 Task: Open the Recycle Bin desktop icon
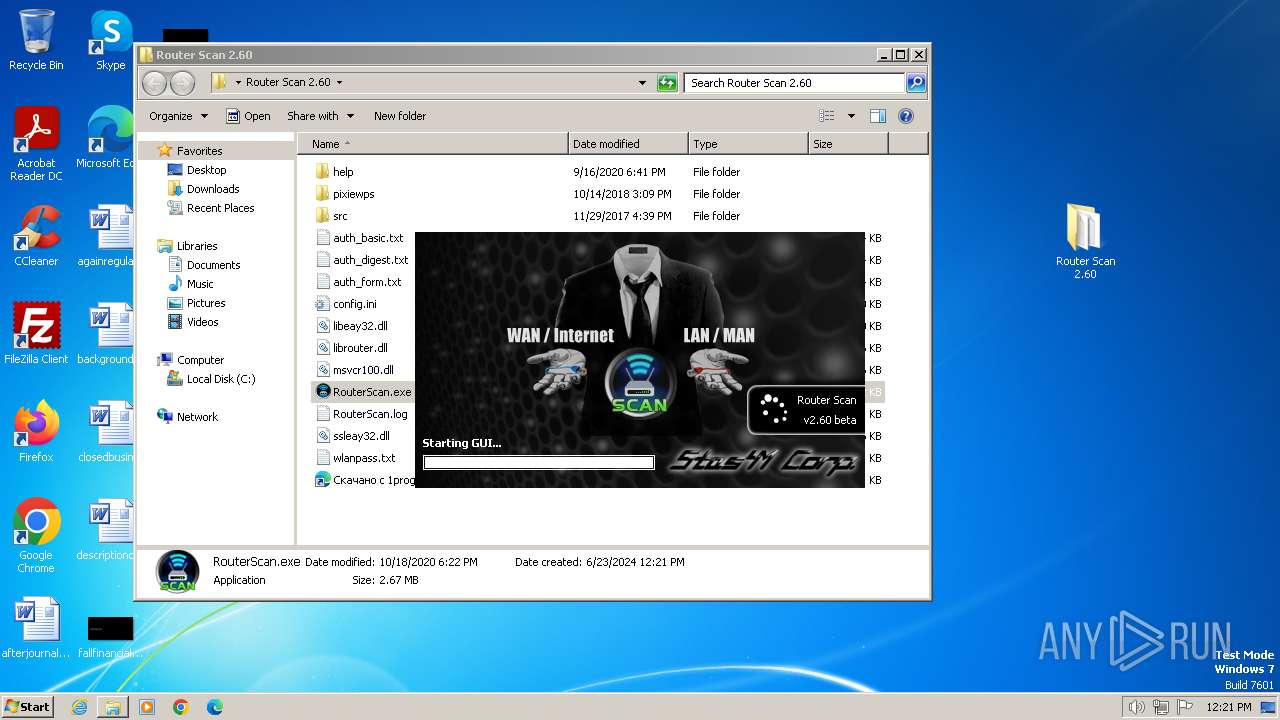pos(36,40)
